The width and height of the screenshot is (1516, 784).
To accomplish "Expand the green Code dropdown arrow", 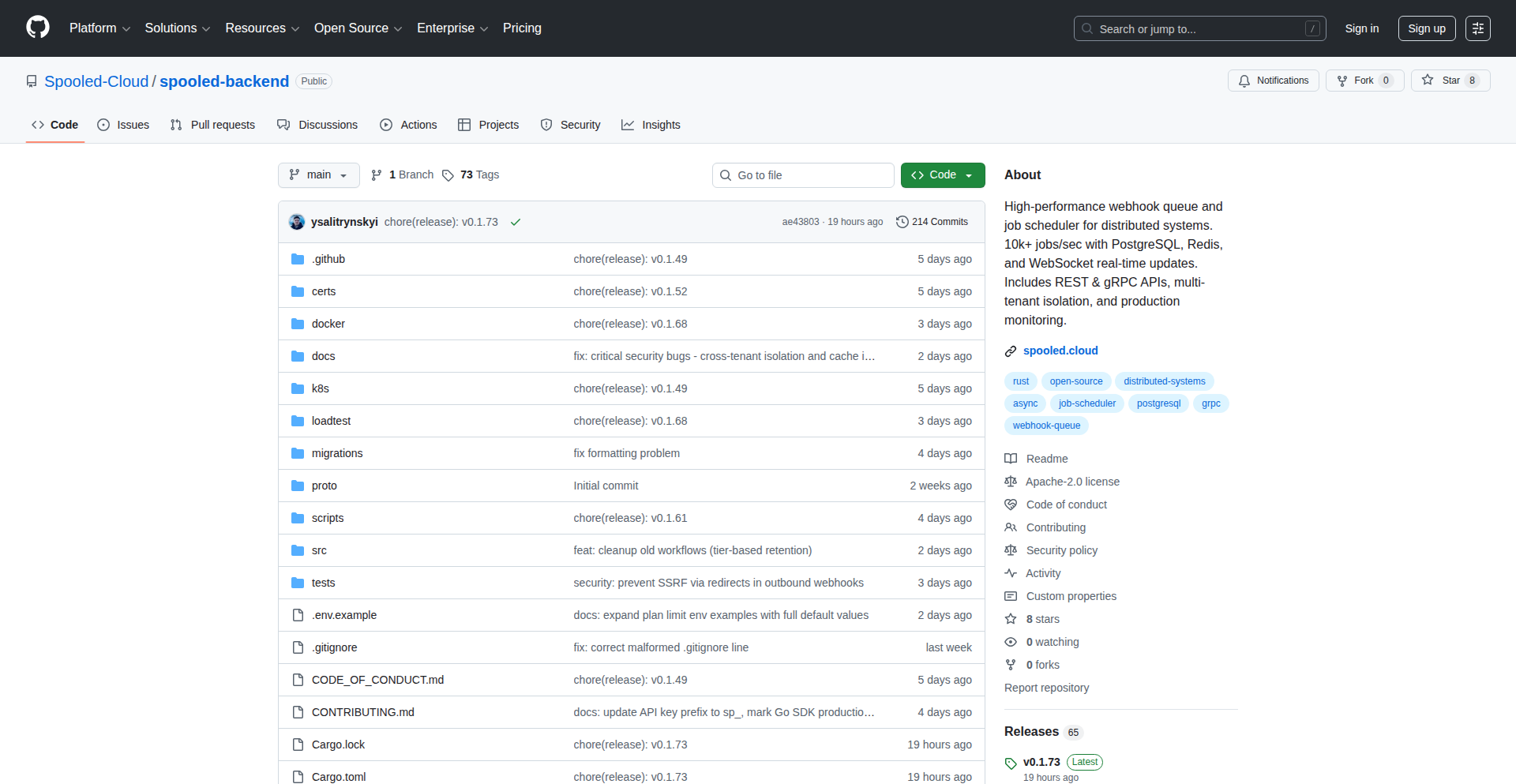I will 969,174.
